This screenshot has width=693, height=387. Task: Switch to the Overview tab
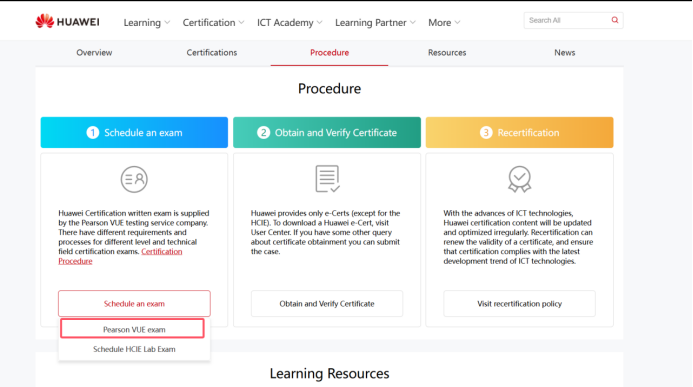[x=94, y=53]
